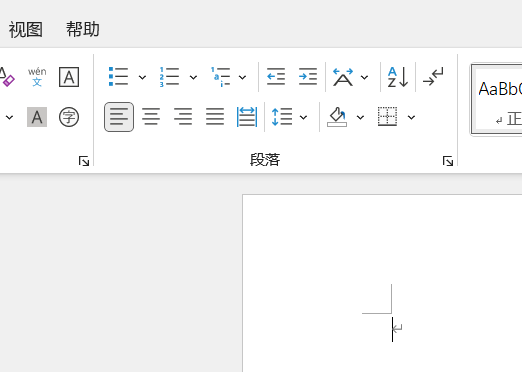Click the enclosed character 字 icon

(x=69, y=117)
